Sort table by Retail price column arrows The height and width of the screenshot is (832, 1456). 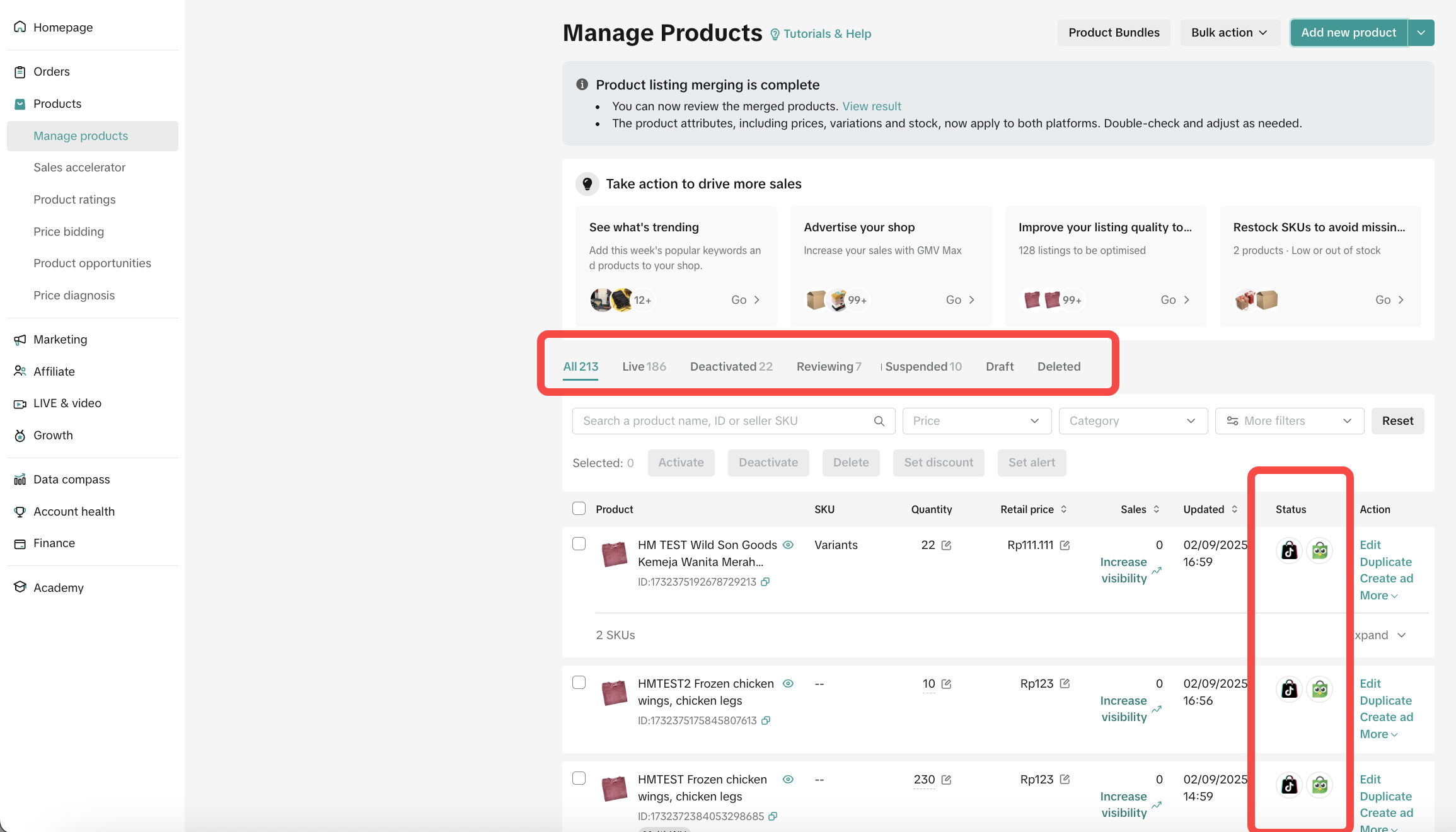[1064, 509]
